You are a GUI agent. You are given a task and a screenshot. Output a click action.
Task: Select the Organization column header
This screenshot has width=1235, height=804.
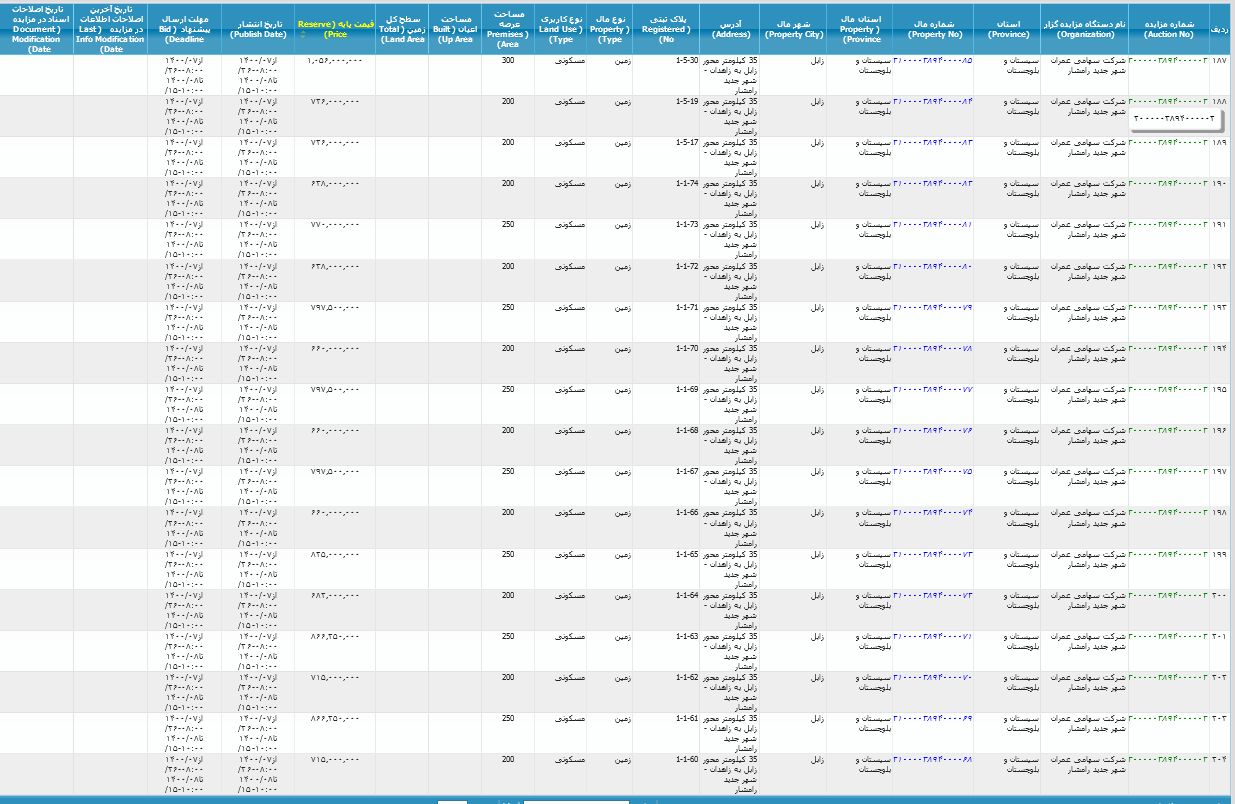coord(1084,28)
